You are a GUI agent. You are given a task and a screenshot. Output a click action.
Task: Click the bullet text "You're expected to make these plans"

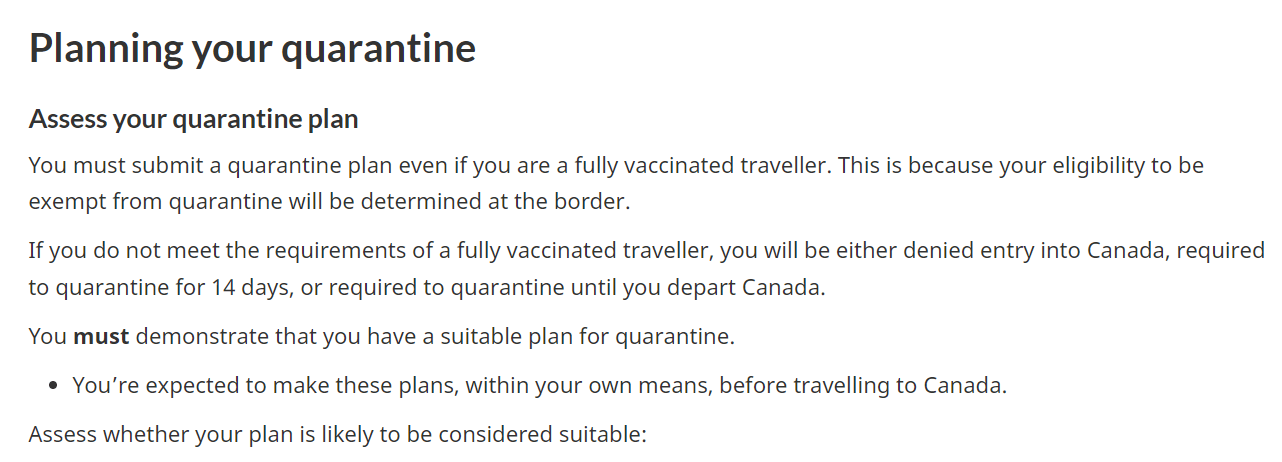(260, 385)
